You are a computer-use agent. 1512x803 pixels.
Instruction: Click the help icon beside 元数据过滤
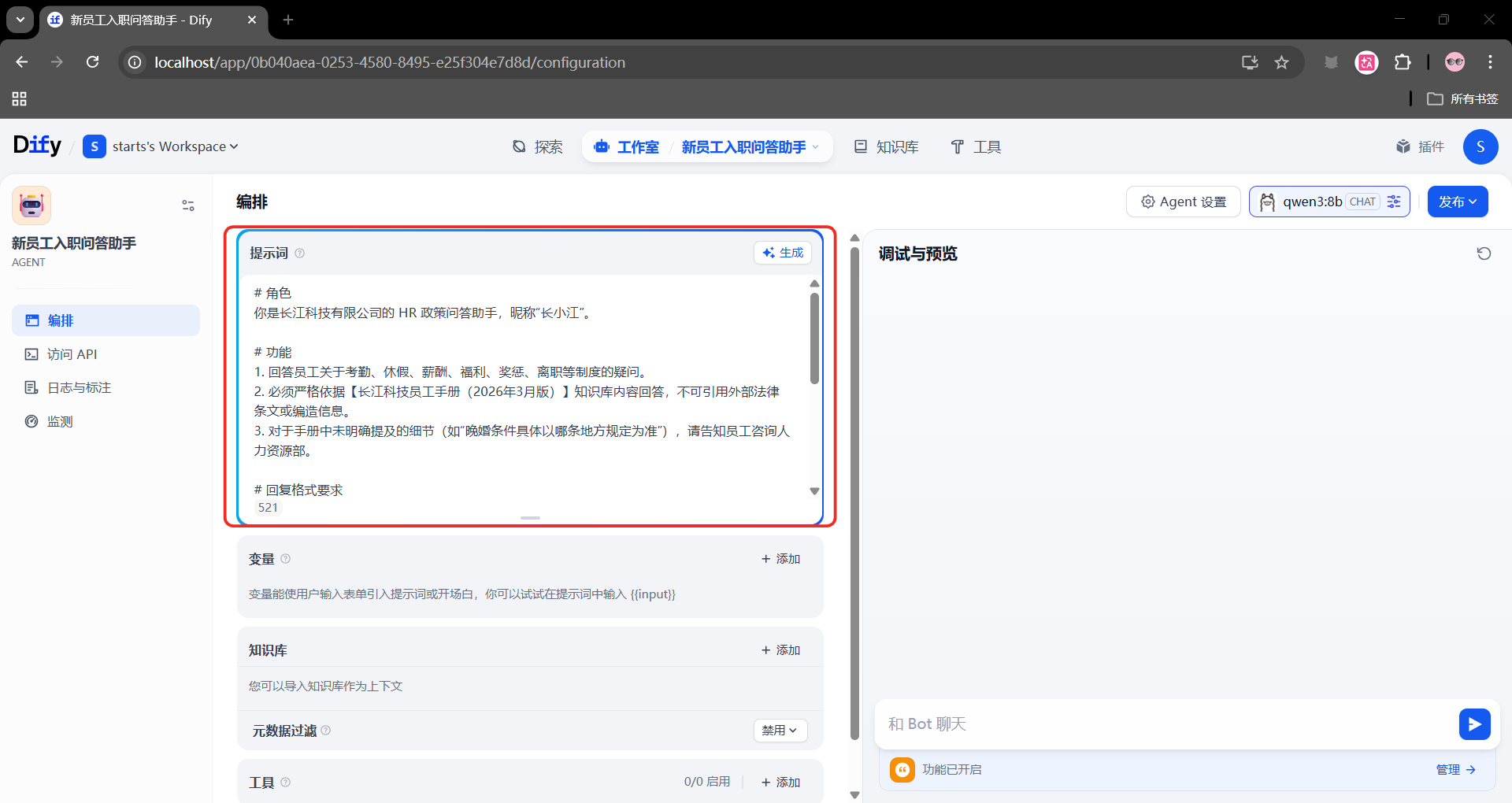(326, 731)
